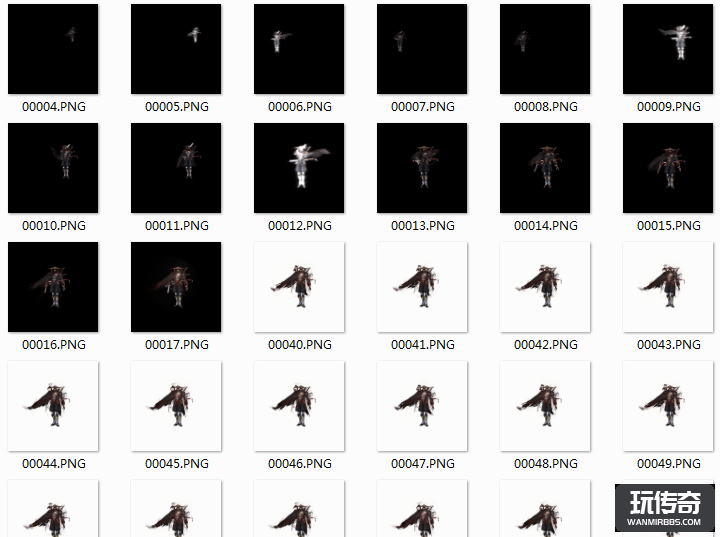This screenshot has height=537, width=720.
Task: Select the 00042.PNG thumbnail image
Action: pyautogui.click(x=545, y=287)
